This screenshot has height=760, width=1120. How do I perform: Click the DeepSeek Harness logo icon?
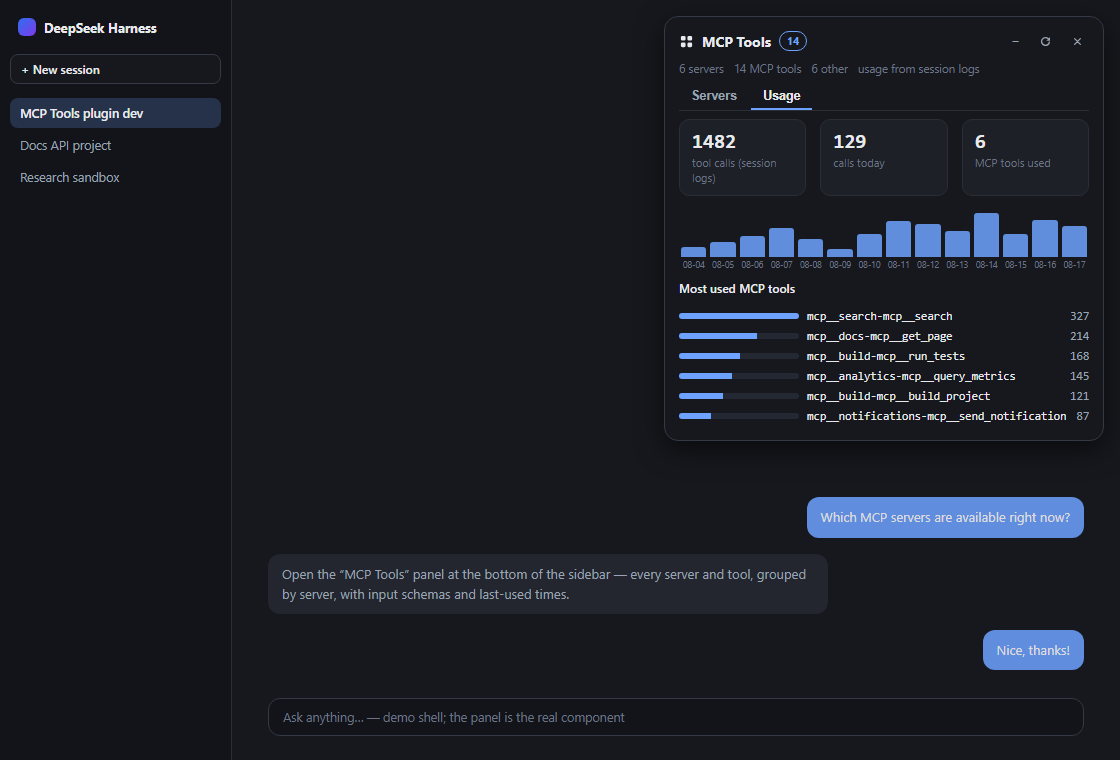pos(27,28)
